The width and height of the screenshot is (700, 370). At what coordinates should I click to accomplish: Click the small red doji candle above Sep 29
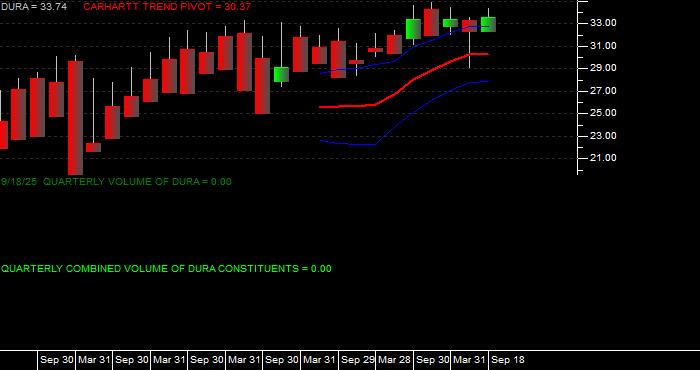pos(356,62)
